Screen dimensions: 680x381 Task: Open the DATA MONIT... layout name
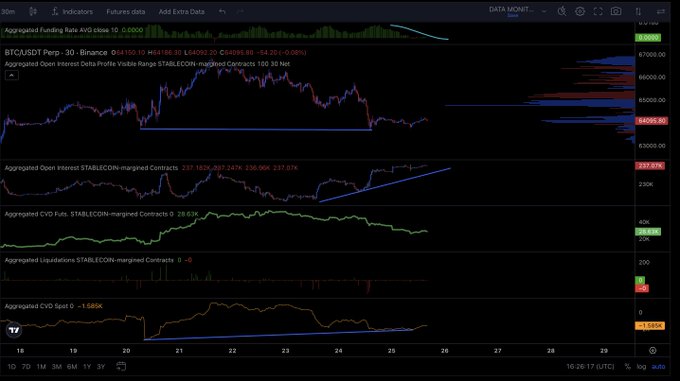click(511, 10)
